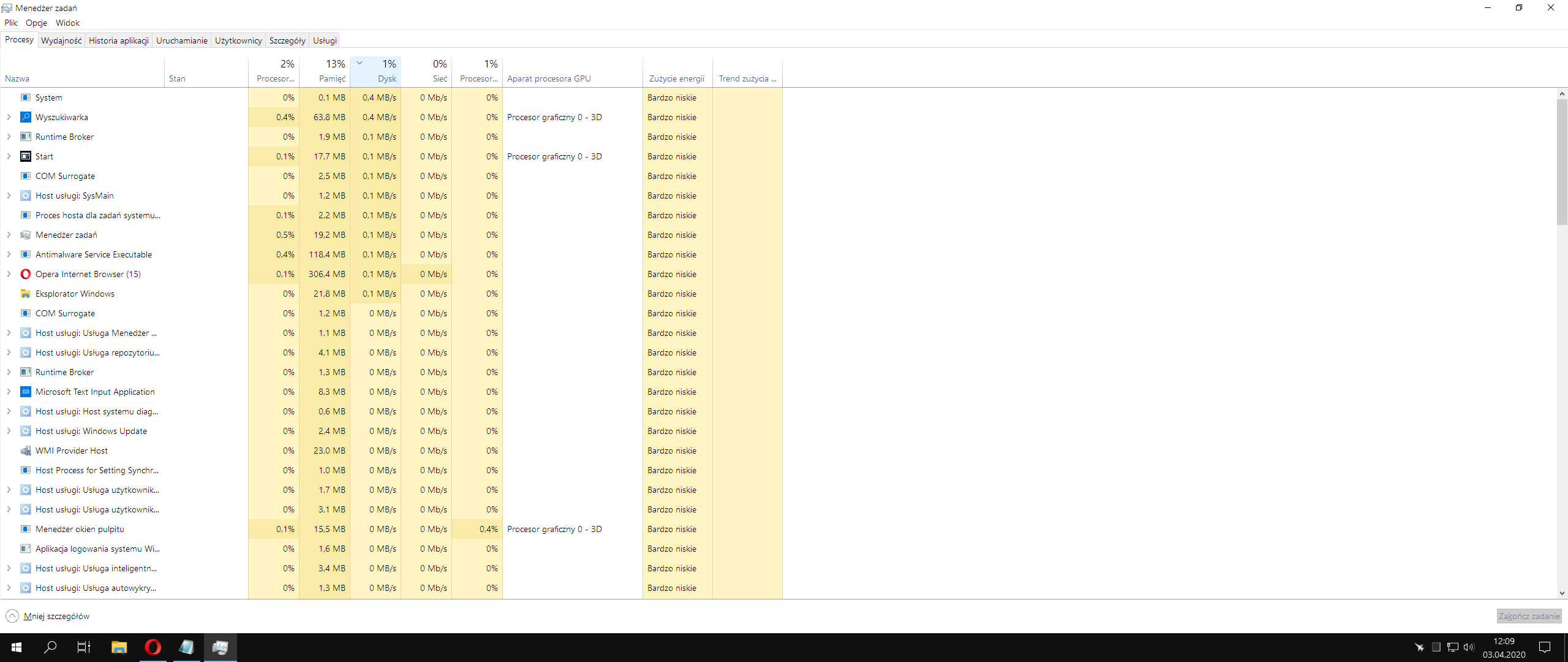Switch to Opera from the taskbar
This screenshot has height=662, width=1568.
point(153,647)
